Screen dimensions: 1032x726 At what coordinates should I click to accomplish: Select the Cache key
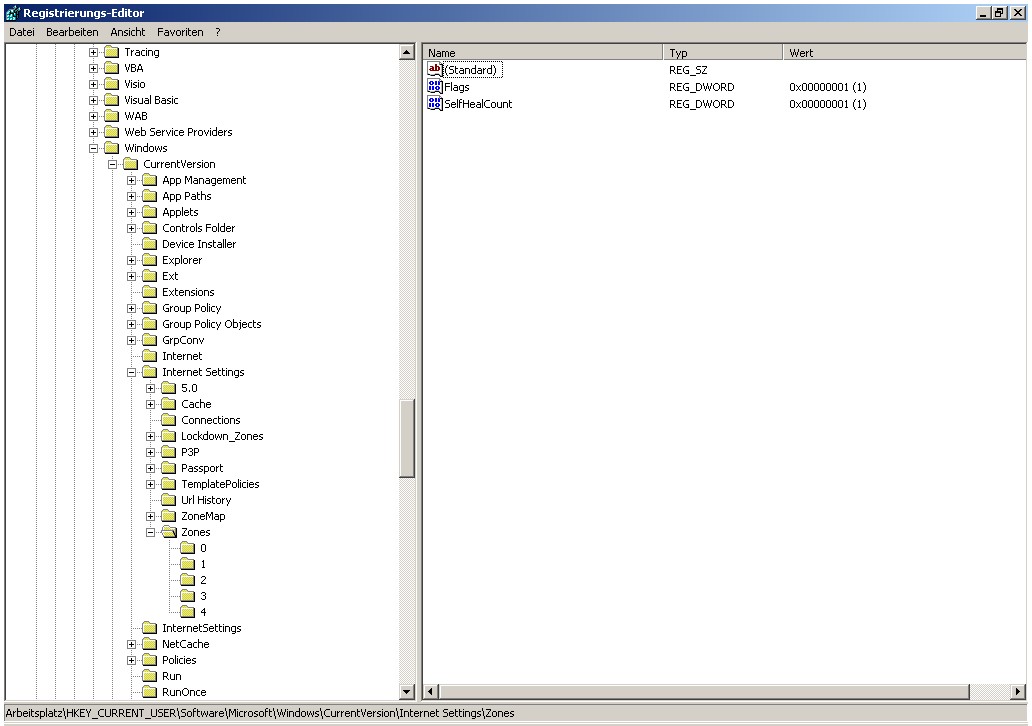pos(196,404)
